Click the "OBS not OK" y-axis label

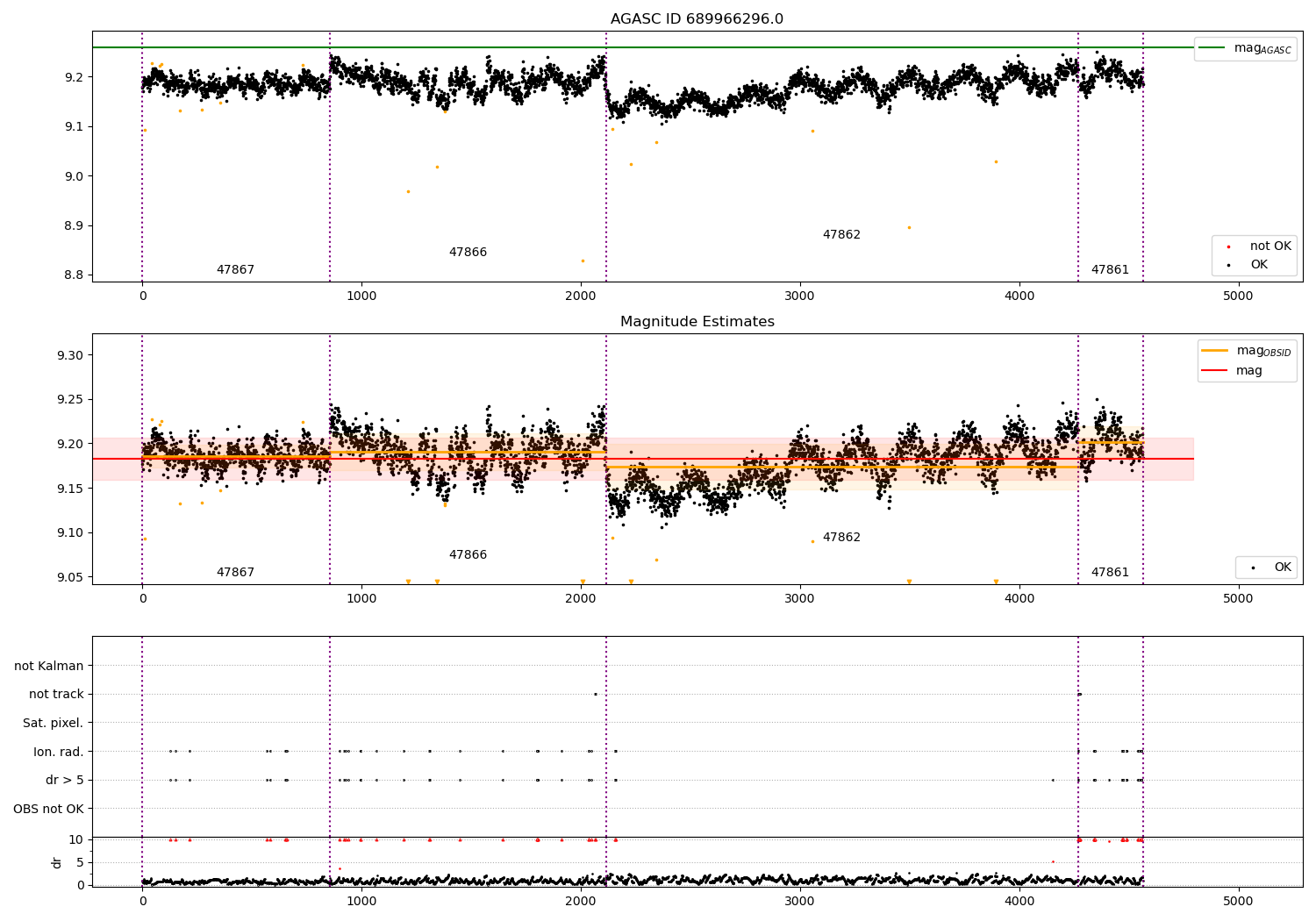tap(49, 809)
